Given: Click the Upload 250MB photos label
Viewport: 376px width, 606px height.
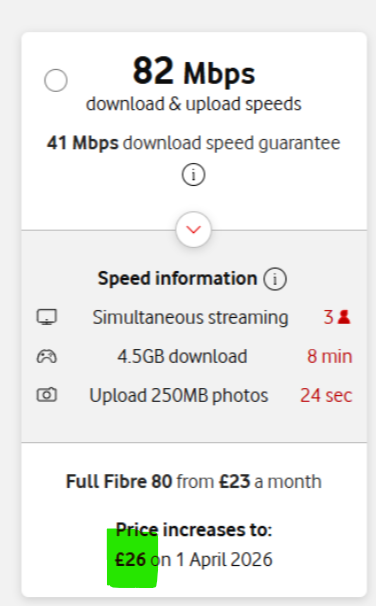Looking at the screenshot, I should pos(179,395).
